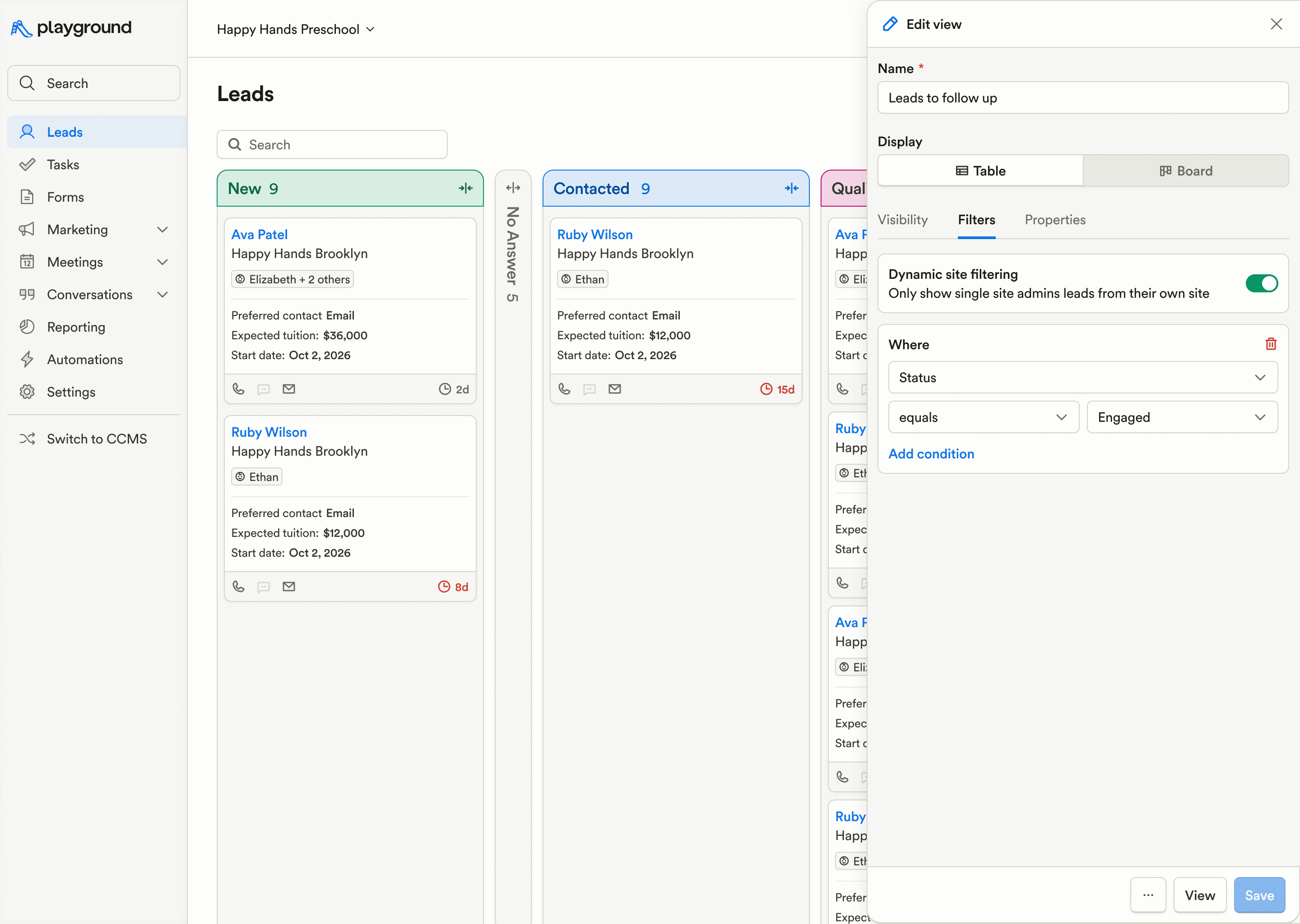Open Ruby Wilson lead in the New column
The image size is (1300, 924).
(269, 432)
